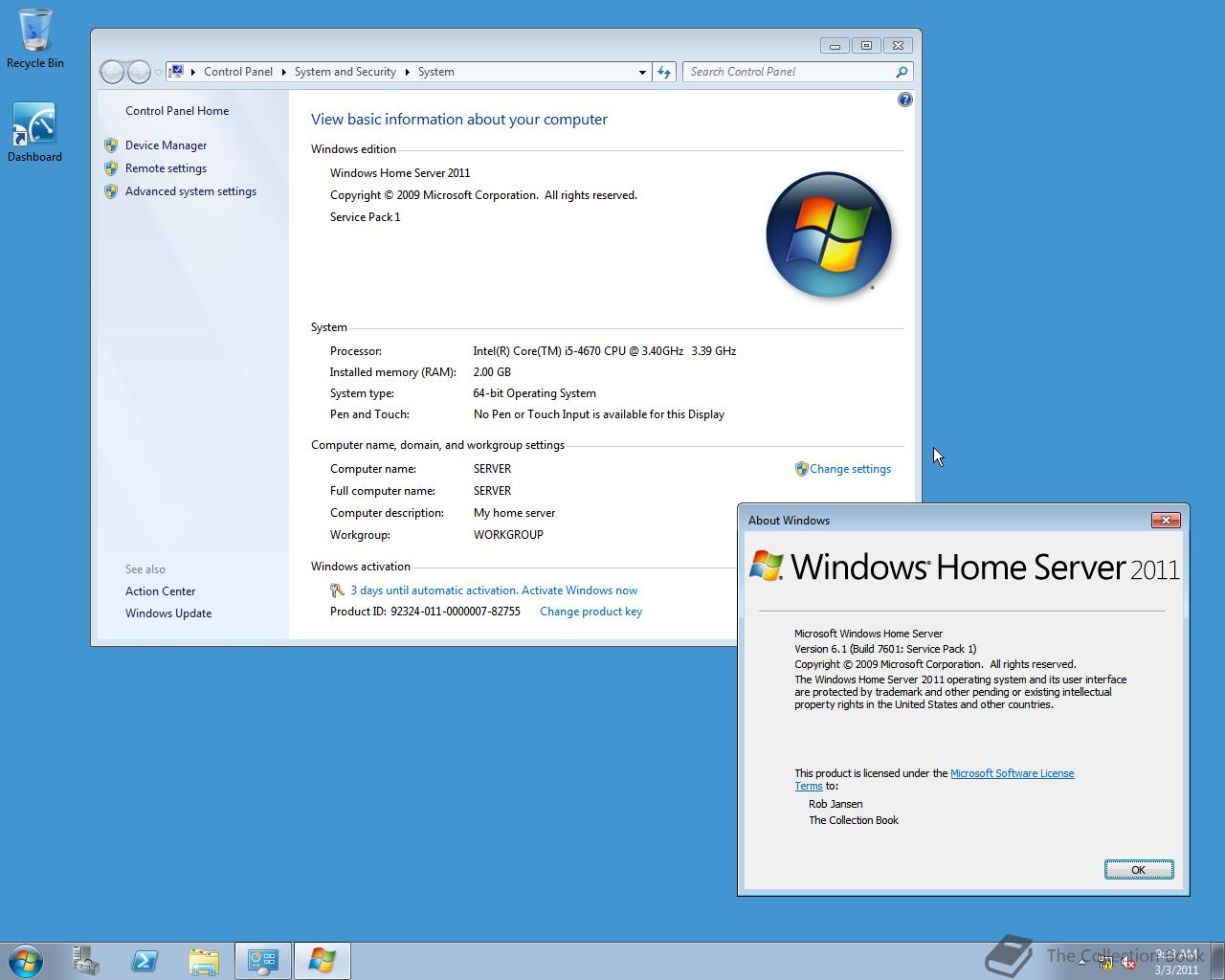Click 'Rob Jansen' licensee name in About Windows
The width and height of the screenshot is (1225, 980).
pos(835,804)
